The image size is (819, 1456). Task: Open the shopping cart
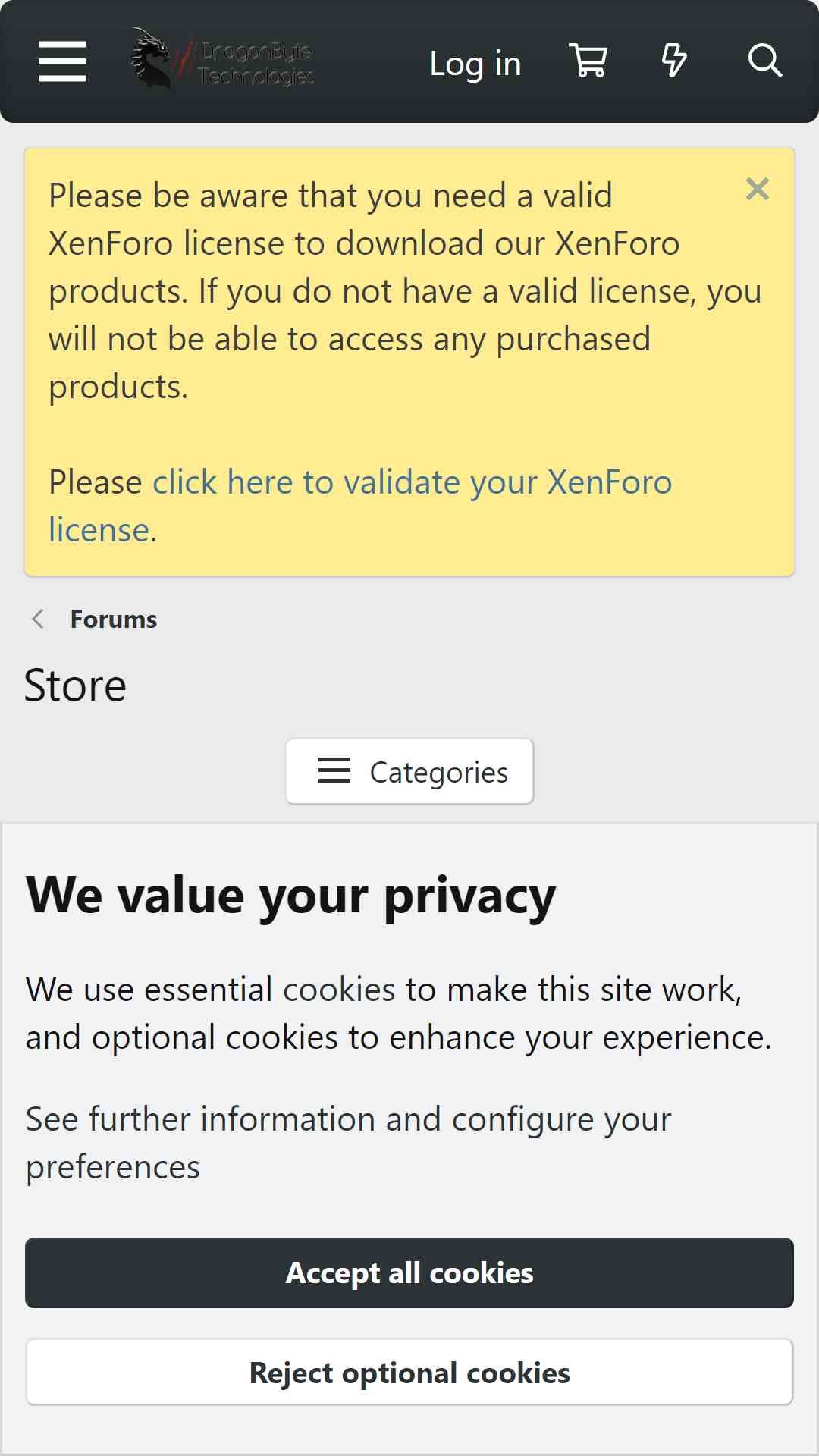pos(588,61)
